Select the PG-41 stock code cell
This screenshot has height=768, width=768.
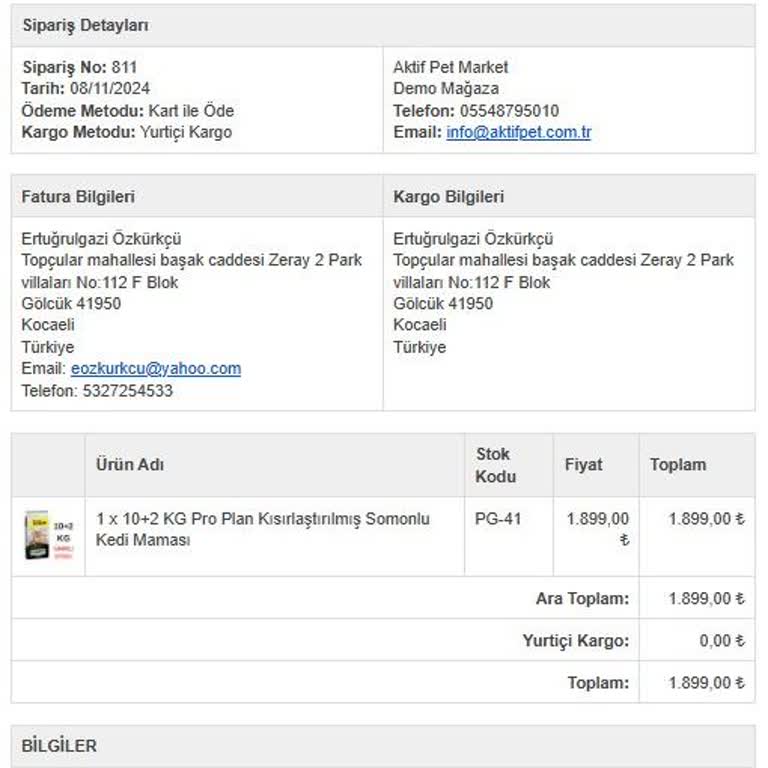click(x=498, y=519)
